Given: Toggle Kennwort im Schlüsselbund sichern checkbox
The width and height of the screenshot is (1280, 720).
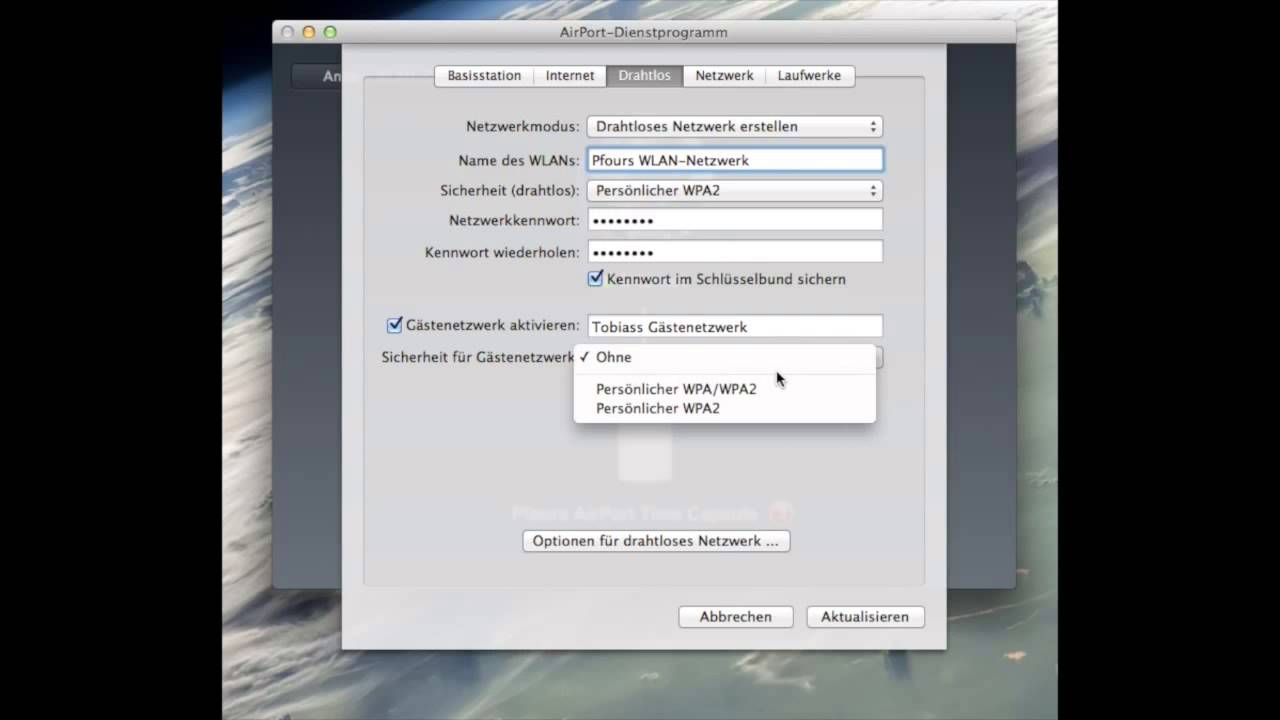Looking at the screenshot, I should point(596,279).
